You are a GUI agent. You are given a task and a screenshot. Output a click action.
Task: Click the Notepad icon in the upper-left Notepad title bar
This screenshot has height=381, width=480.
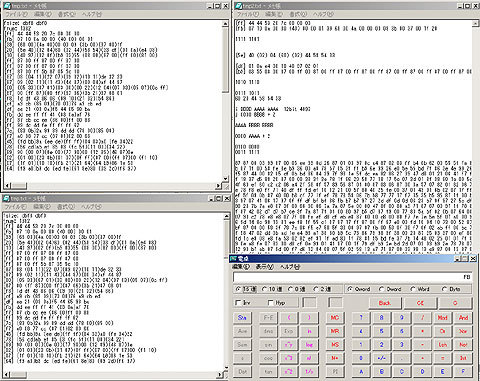7,6
